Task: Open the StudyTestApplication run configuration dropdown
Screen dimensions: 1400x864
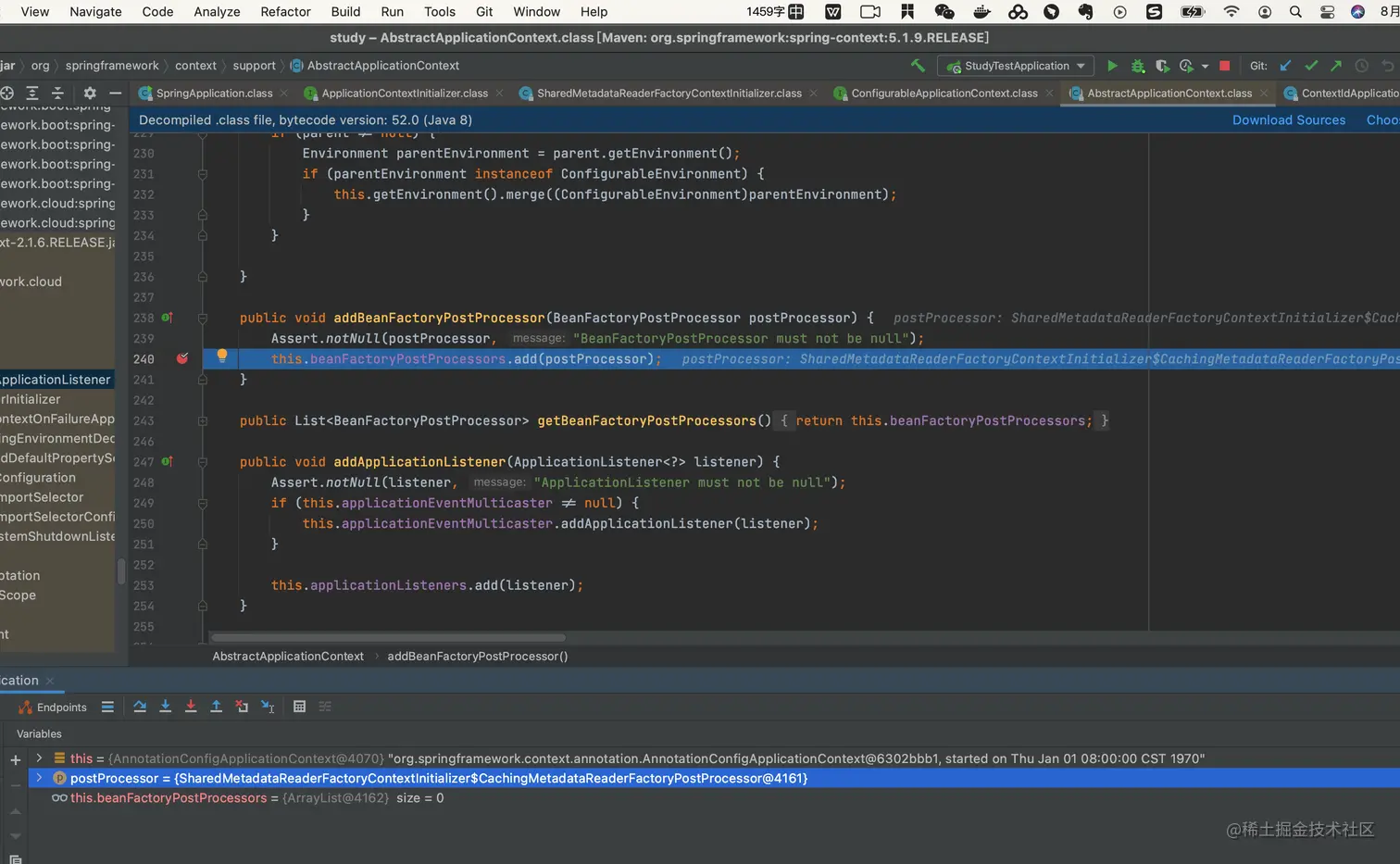Action: [1016, 66]
